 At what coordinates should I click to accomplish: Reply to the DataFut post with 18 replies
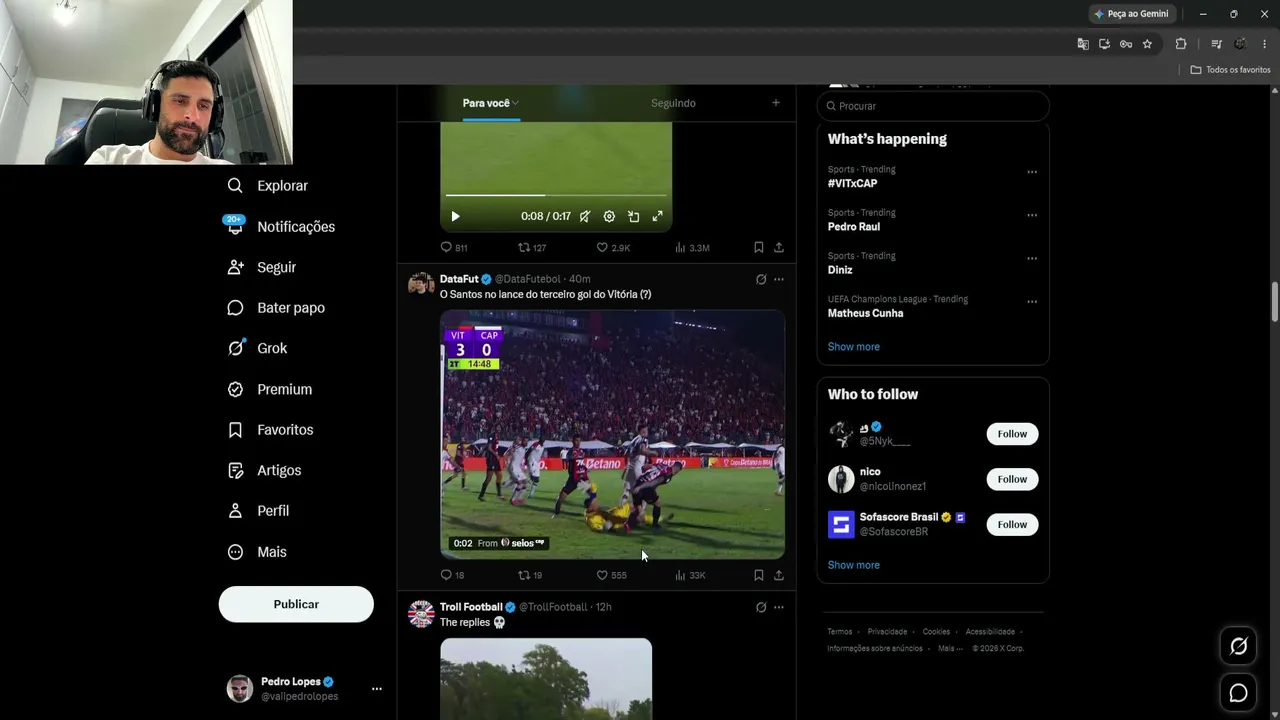point(453,576)
